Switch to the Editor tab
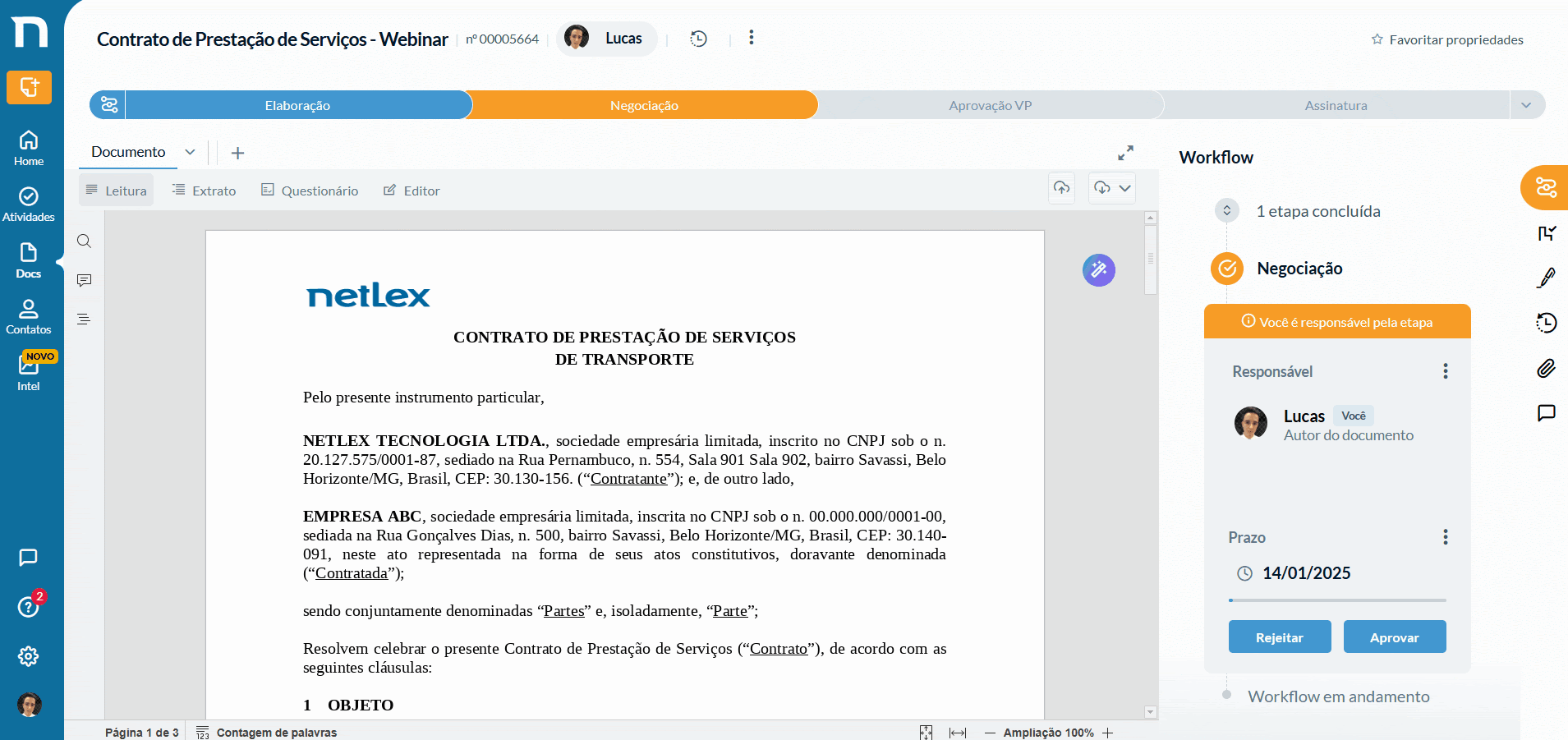The height and width of the screenshot is (740, 1568). click(412, 191)
